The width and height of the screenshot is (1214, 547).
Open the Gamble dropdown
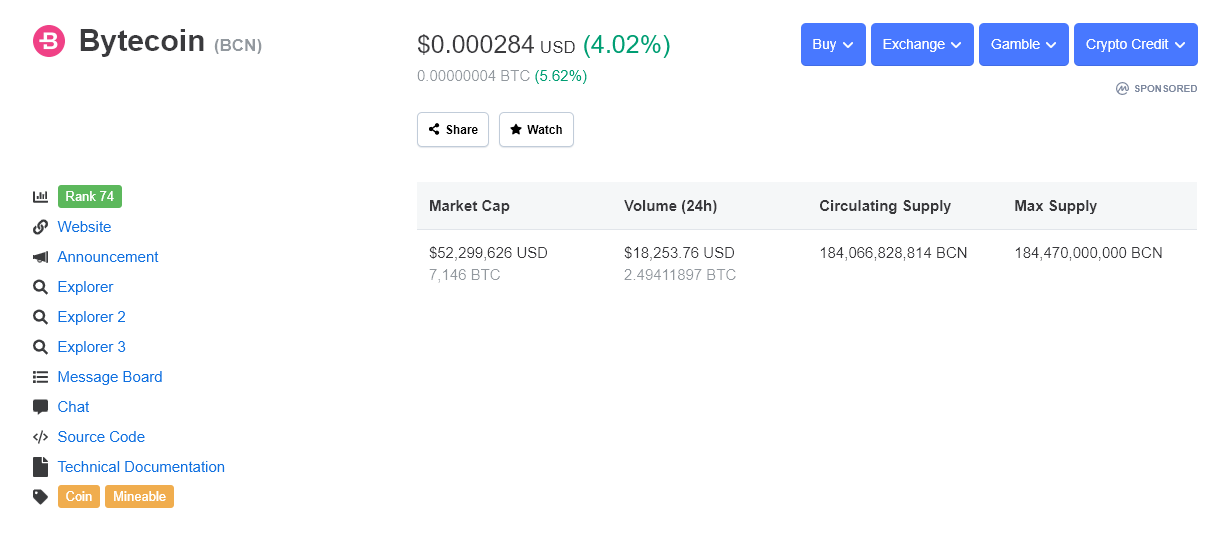(x=1024, y=45)
